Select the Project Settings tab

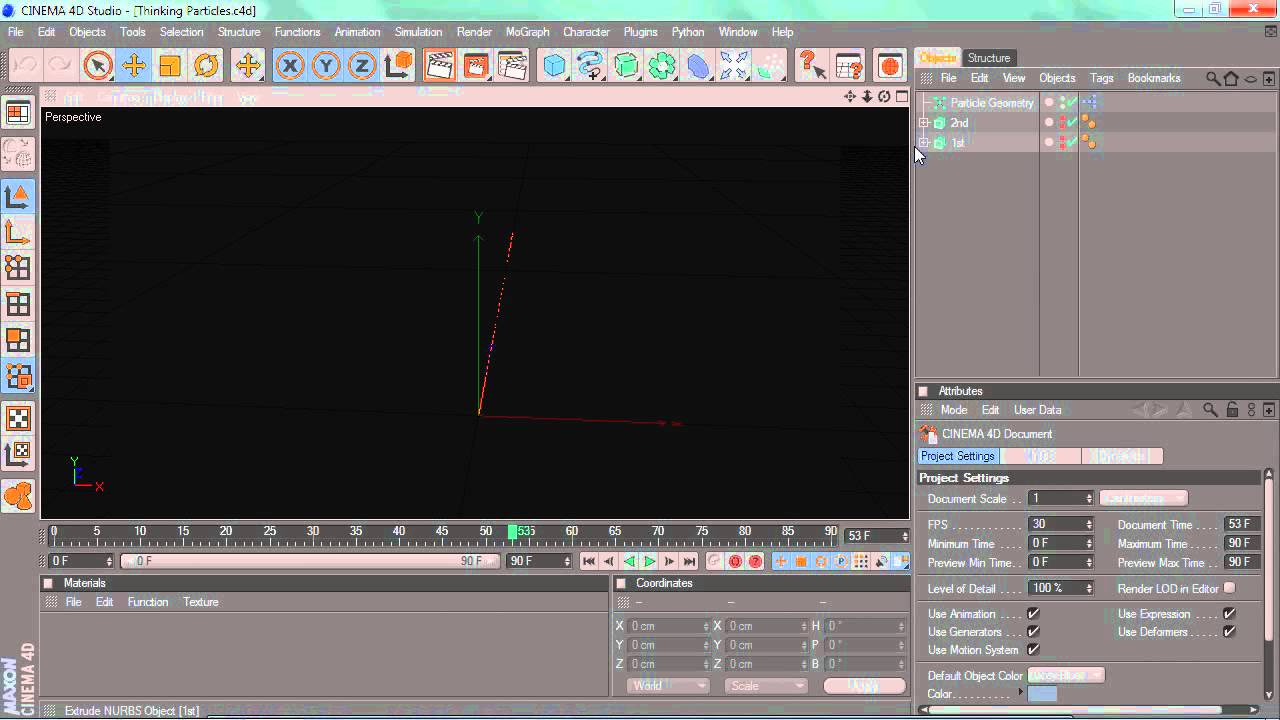tap(958, 456)
